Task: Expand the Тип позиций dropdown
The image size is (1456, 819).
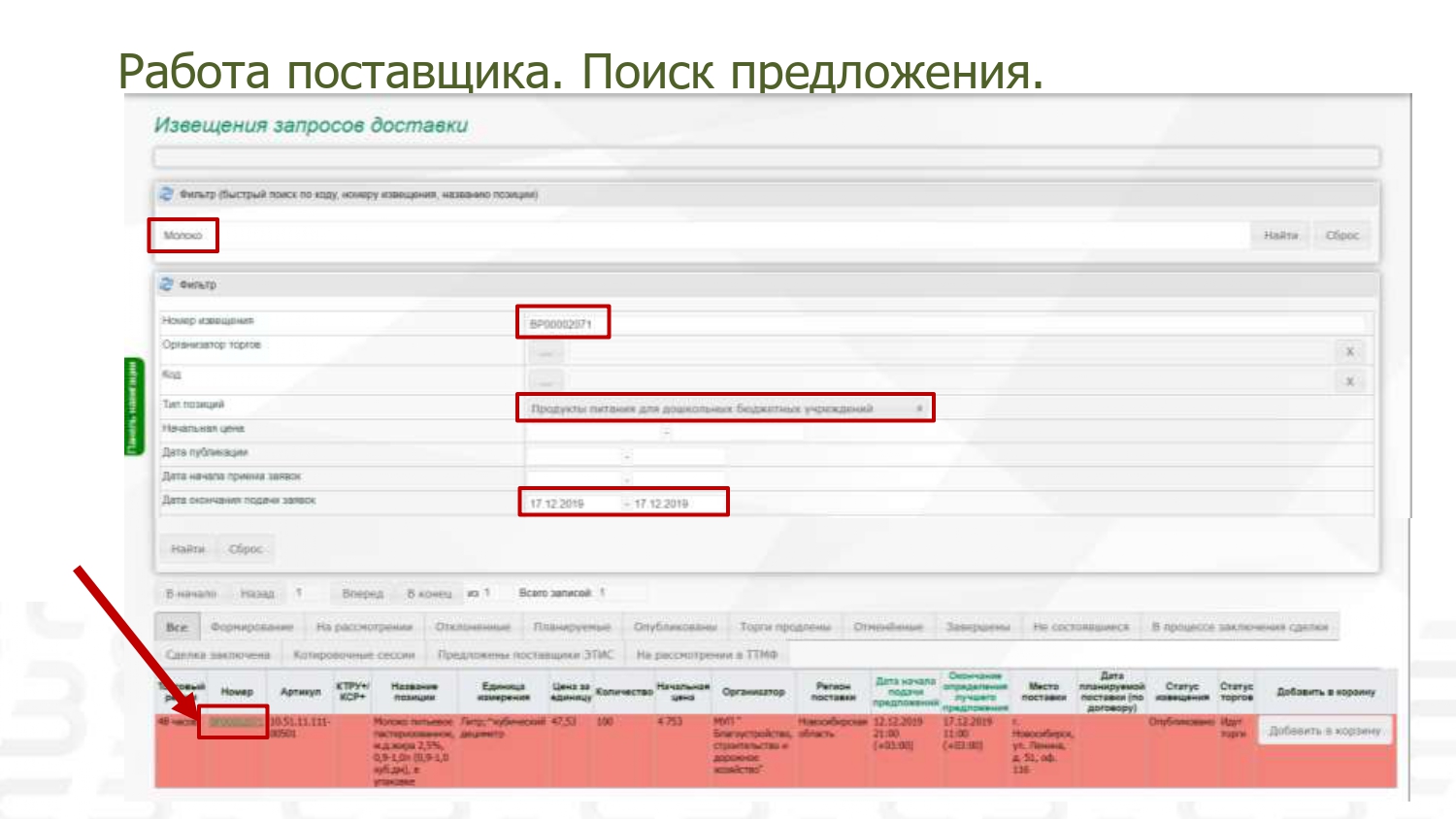Action: coord(919,409)
